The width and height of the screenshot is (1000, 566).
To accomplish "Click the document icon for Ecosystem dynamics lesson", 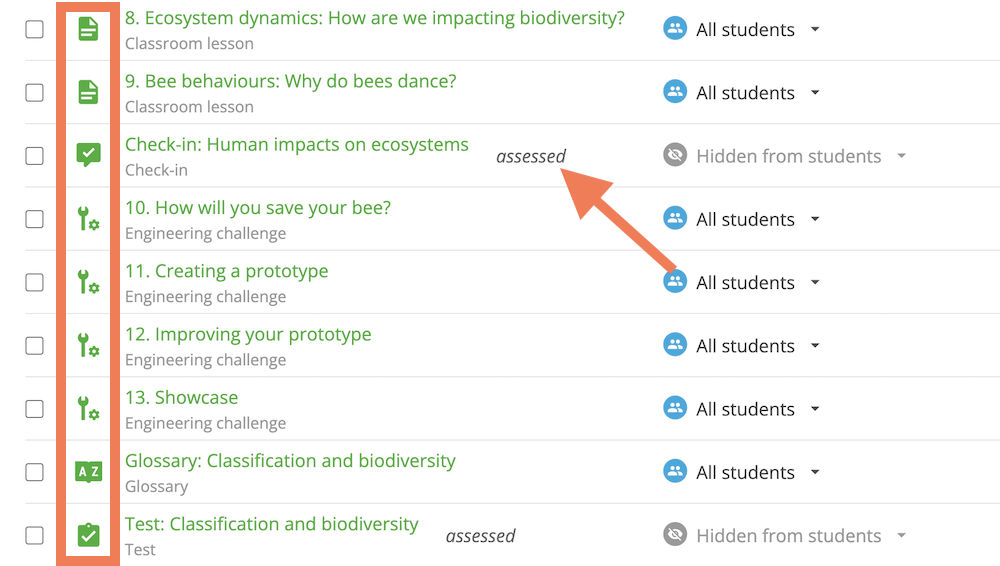I will coord(88,29).
